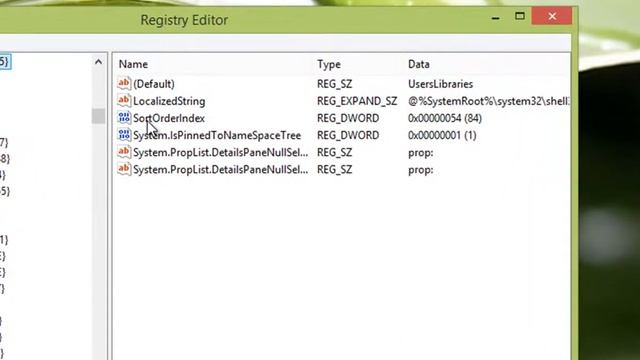Click the 0x00000054 (84) data value

point(445,118)
